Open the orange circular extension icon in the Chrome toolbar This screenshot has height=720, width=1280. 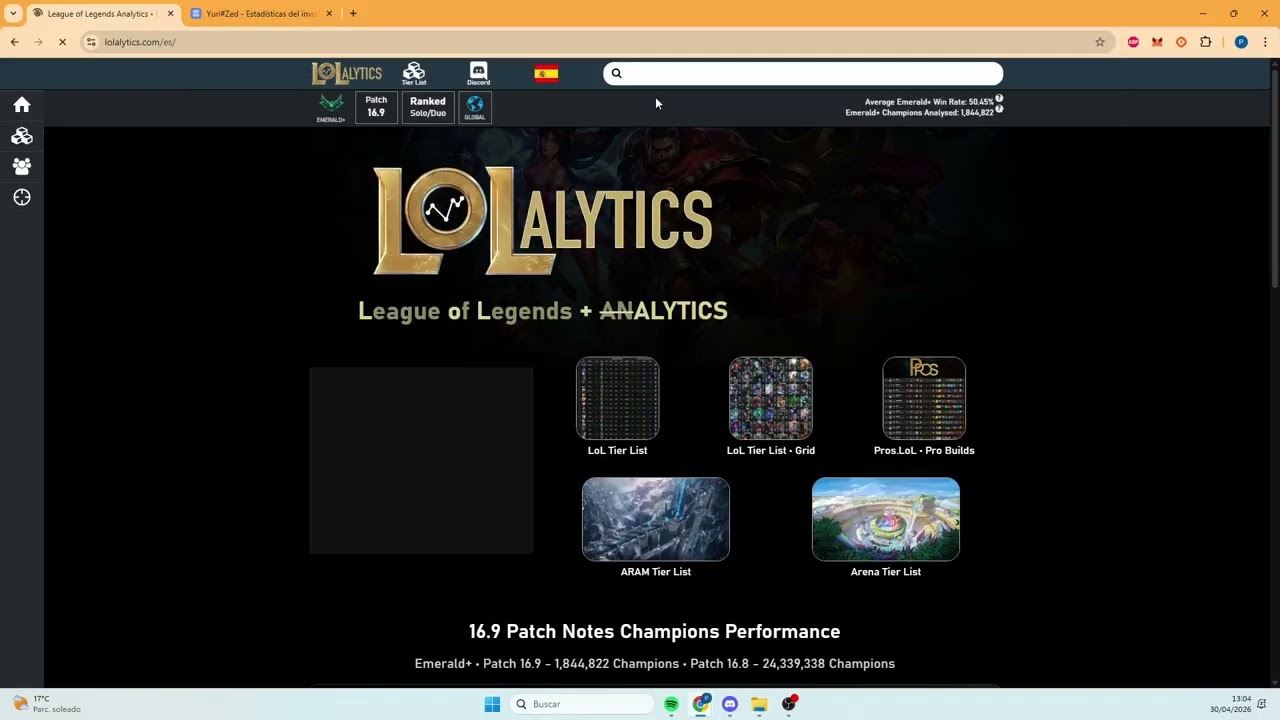click(x=1181, y=42)
